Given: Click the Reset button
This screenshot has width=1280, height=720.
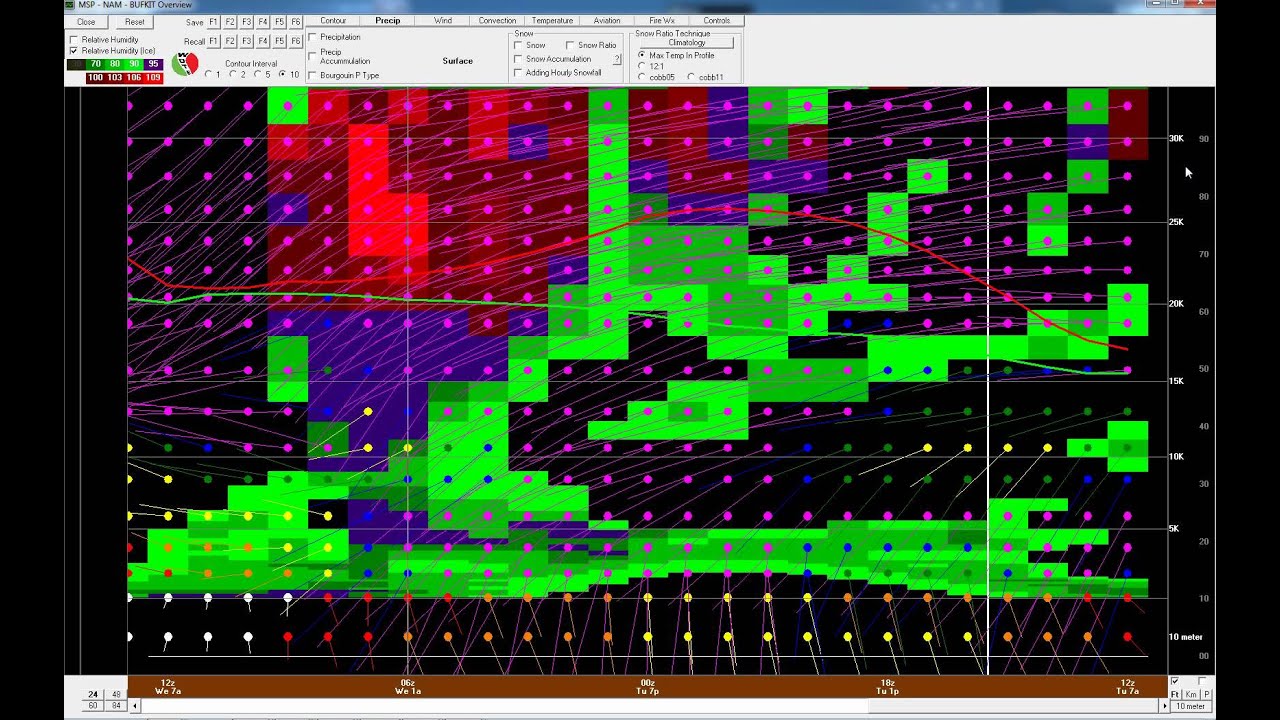Looking at the screenshot, I should (x=135, y=22).
